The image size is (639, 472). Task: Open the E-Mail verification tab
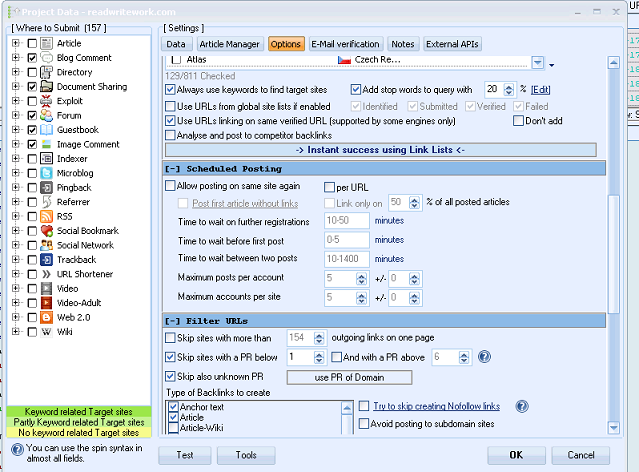[x=345, y=44]
